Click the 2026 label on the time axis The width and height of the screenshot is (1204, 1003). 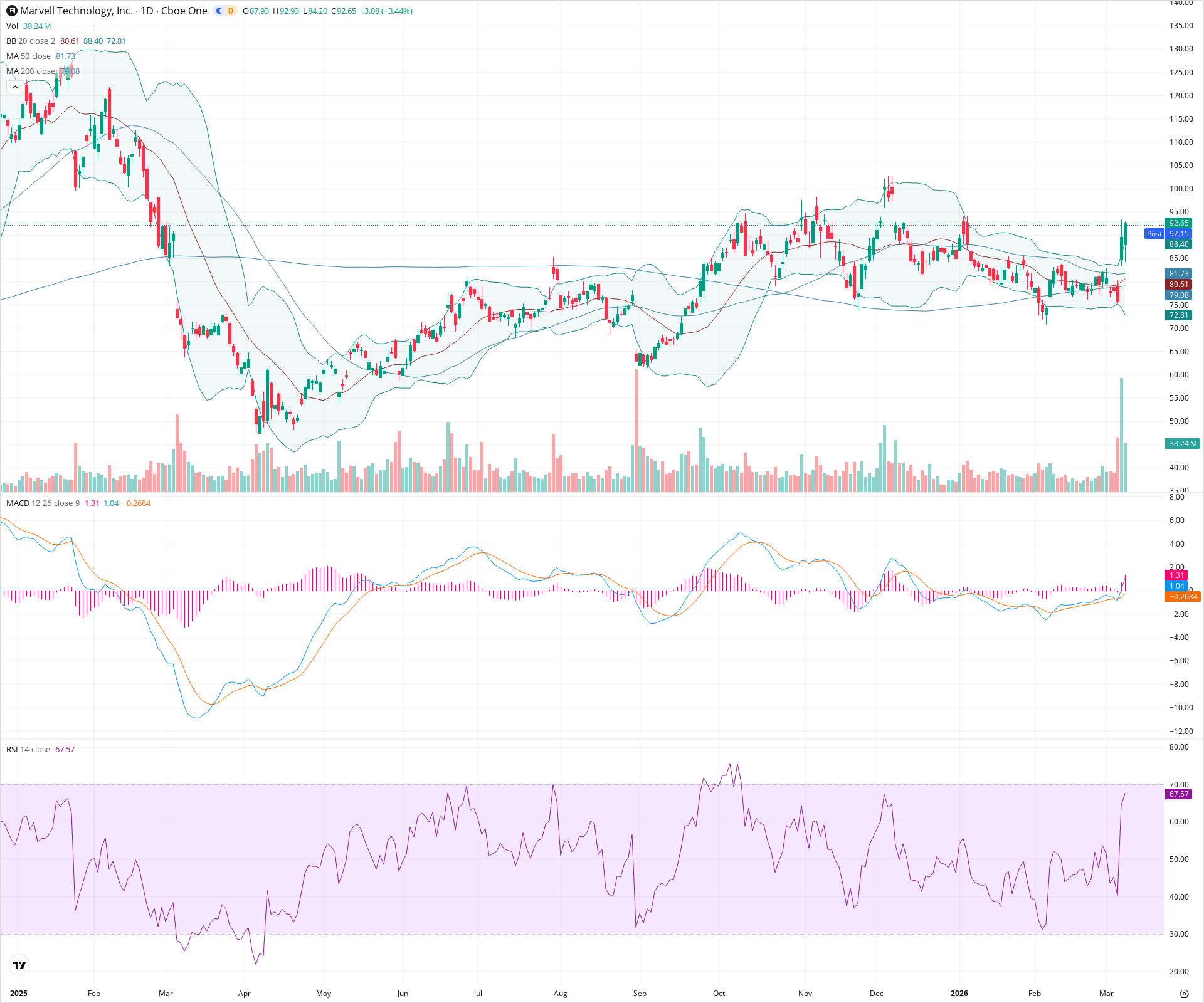960,994
